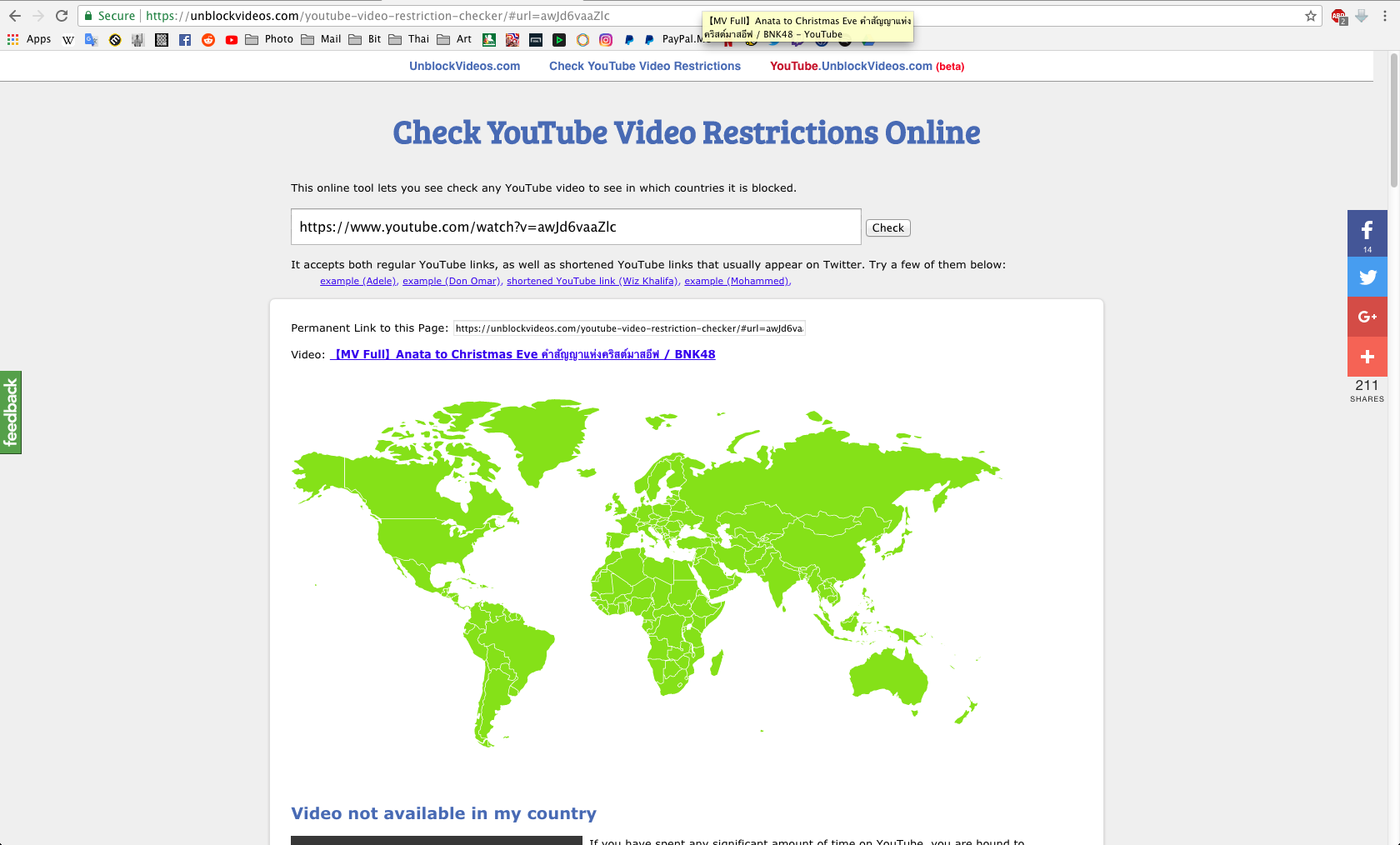Open the Adblock Plus extension
Viewport: 1400px width, 845px height.
1338,16
